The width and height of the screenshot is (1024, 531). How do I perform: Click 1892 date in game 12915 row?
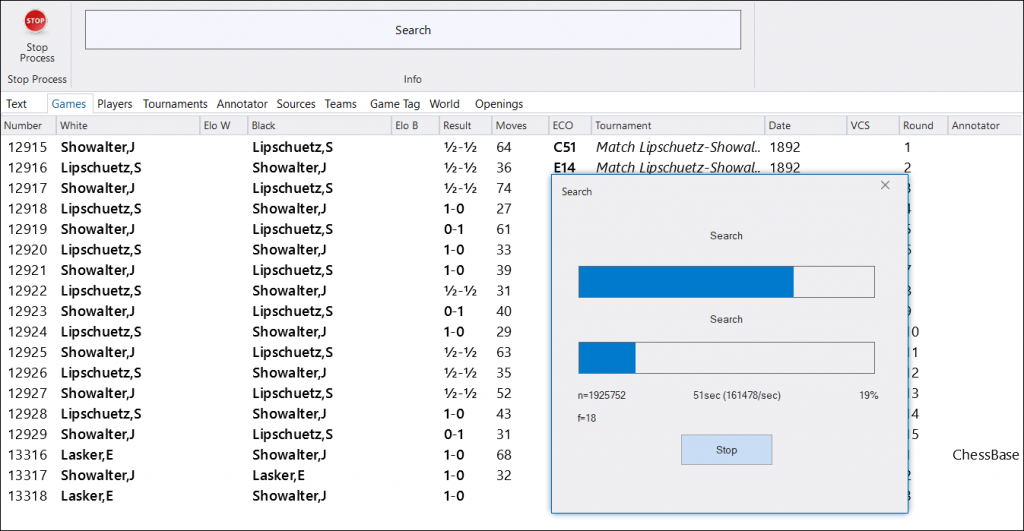(785, 148)
